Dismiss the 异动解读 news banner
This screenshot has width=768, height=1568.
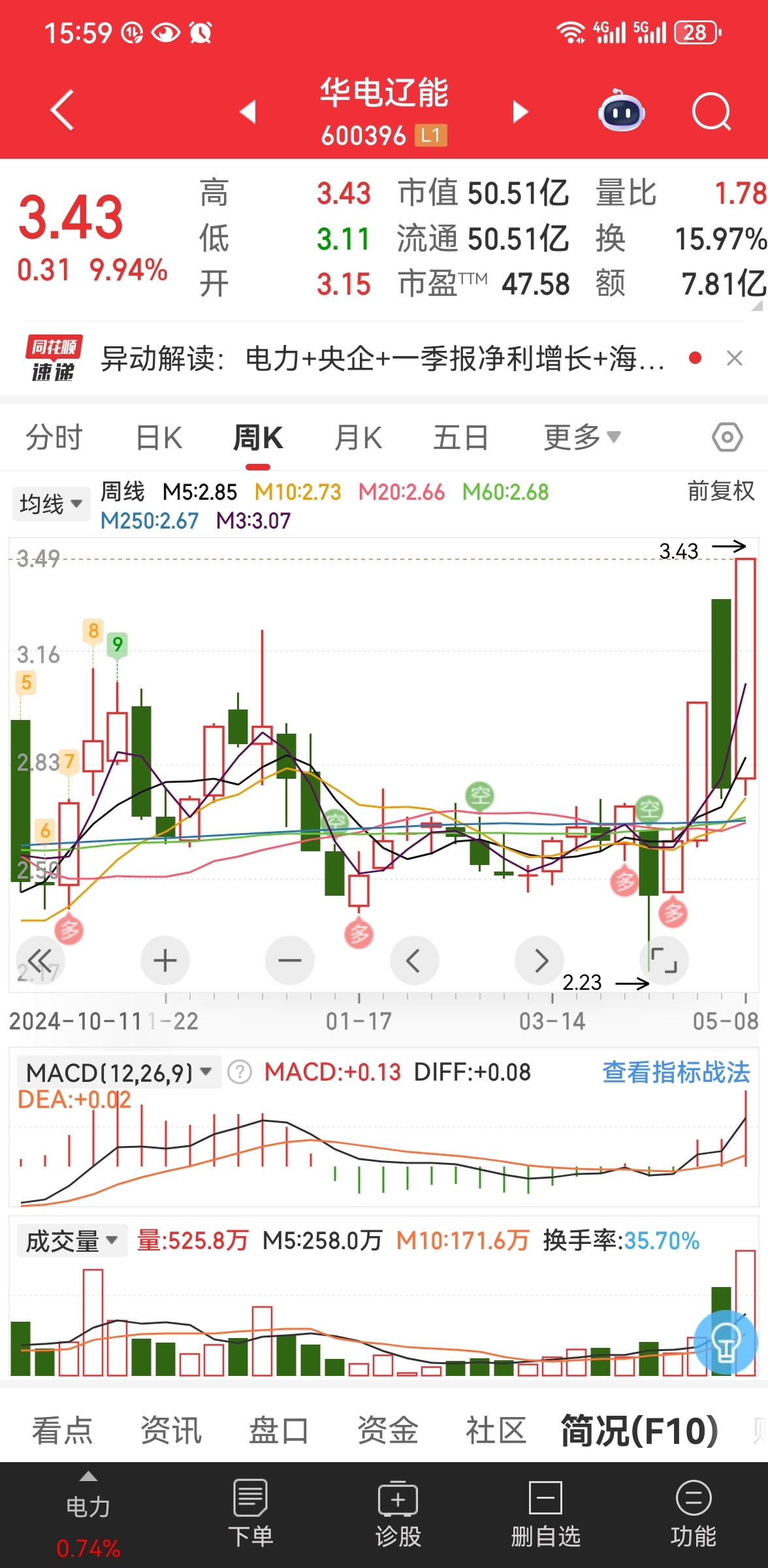(735, 358)
